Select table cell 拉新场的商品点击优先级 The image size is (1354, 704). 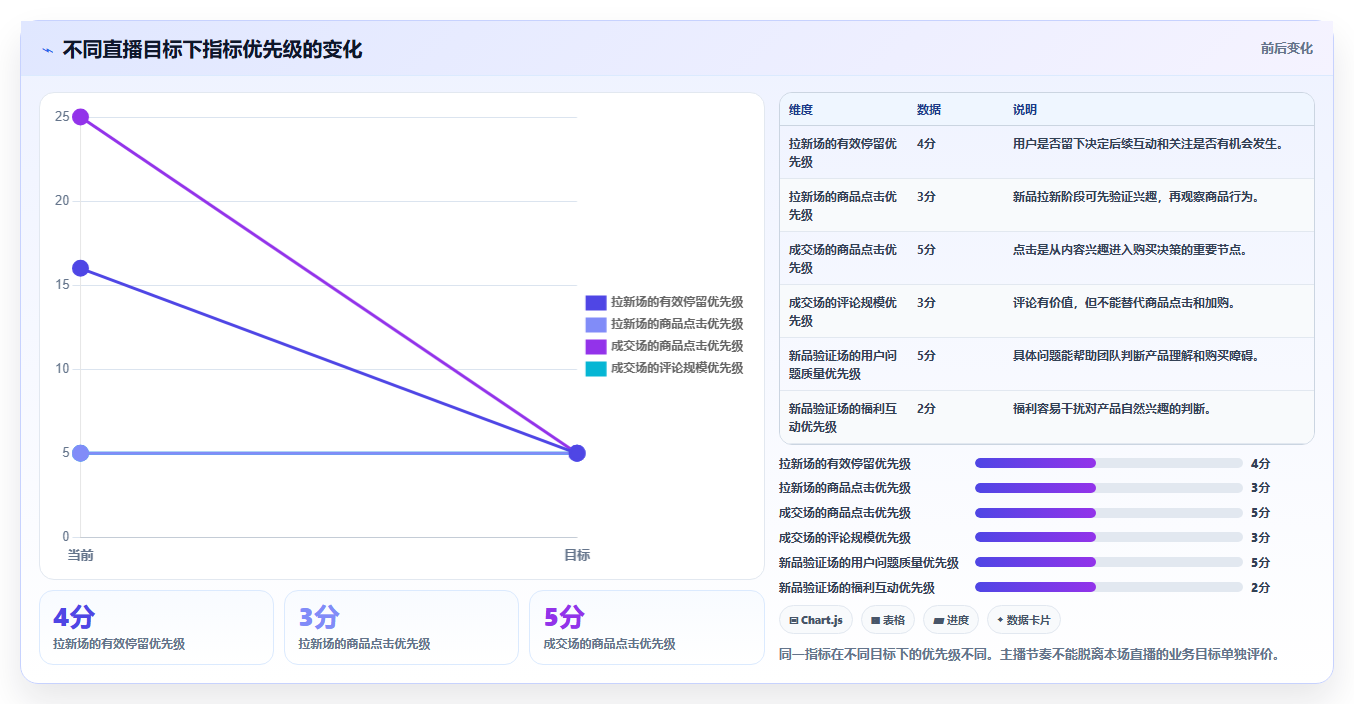pyautogui.click(x=843, y=206)
